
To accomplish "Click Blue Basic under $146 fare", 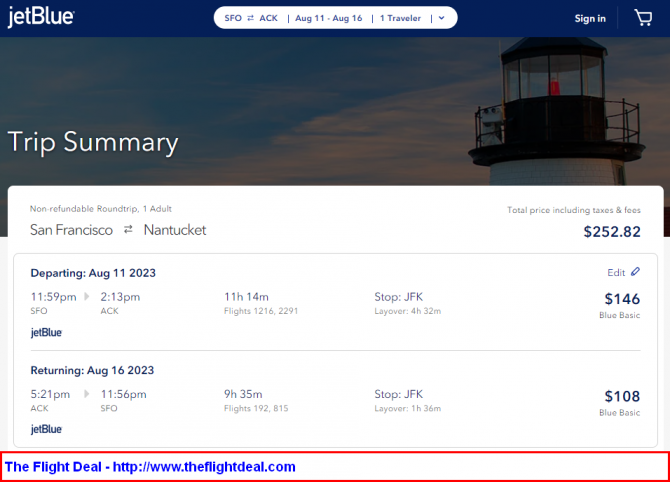I will [620, 315].
